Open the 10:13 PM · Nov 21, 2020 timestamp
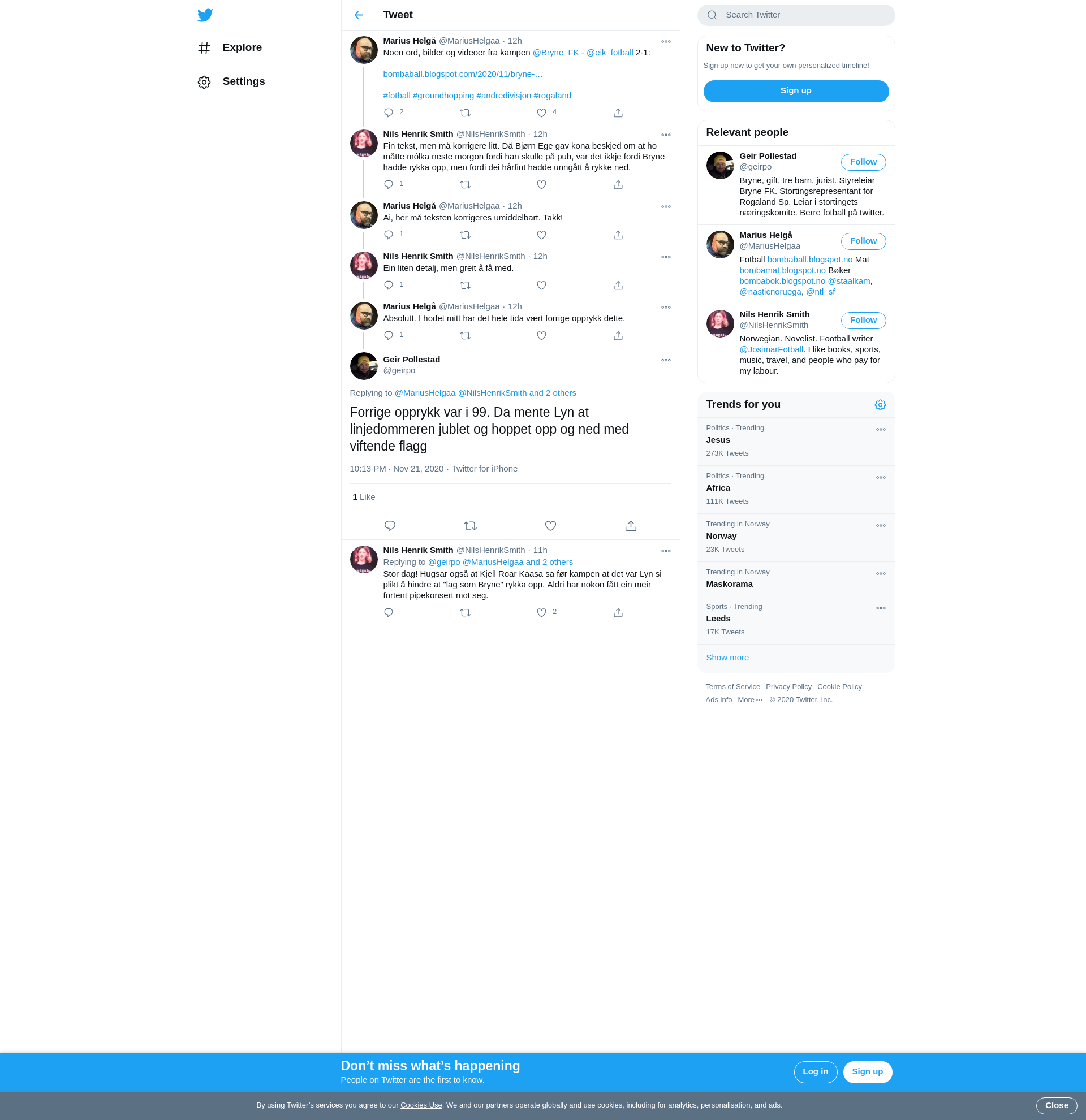Screen dimensions: 1086x1120 coord(396,469)
